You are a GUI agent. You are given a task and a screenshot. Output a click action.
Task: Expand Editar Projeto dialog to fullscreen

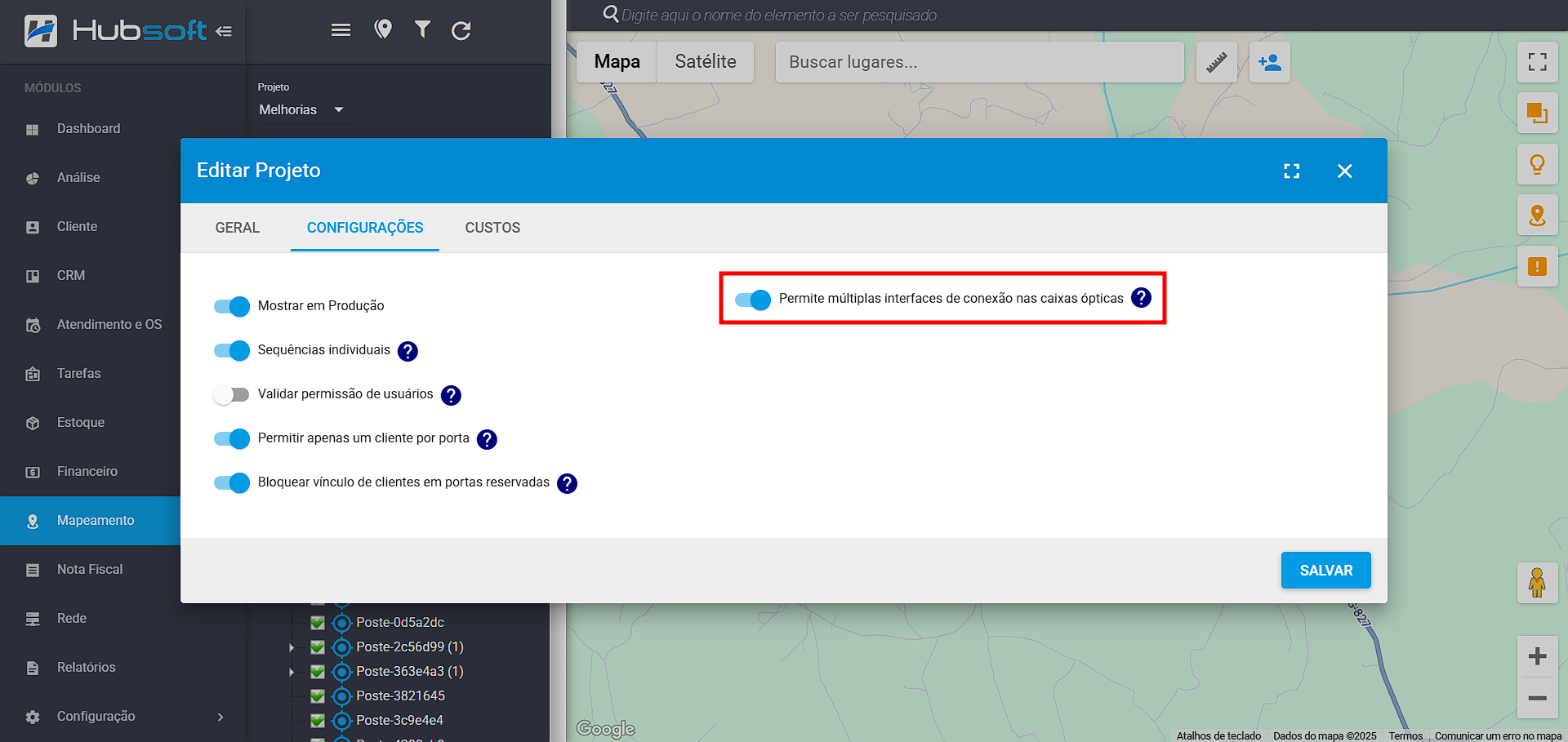click(1292, 171)
